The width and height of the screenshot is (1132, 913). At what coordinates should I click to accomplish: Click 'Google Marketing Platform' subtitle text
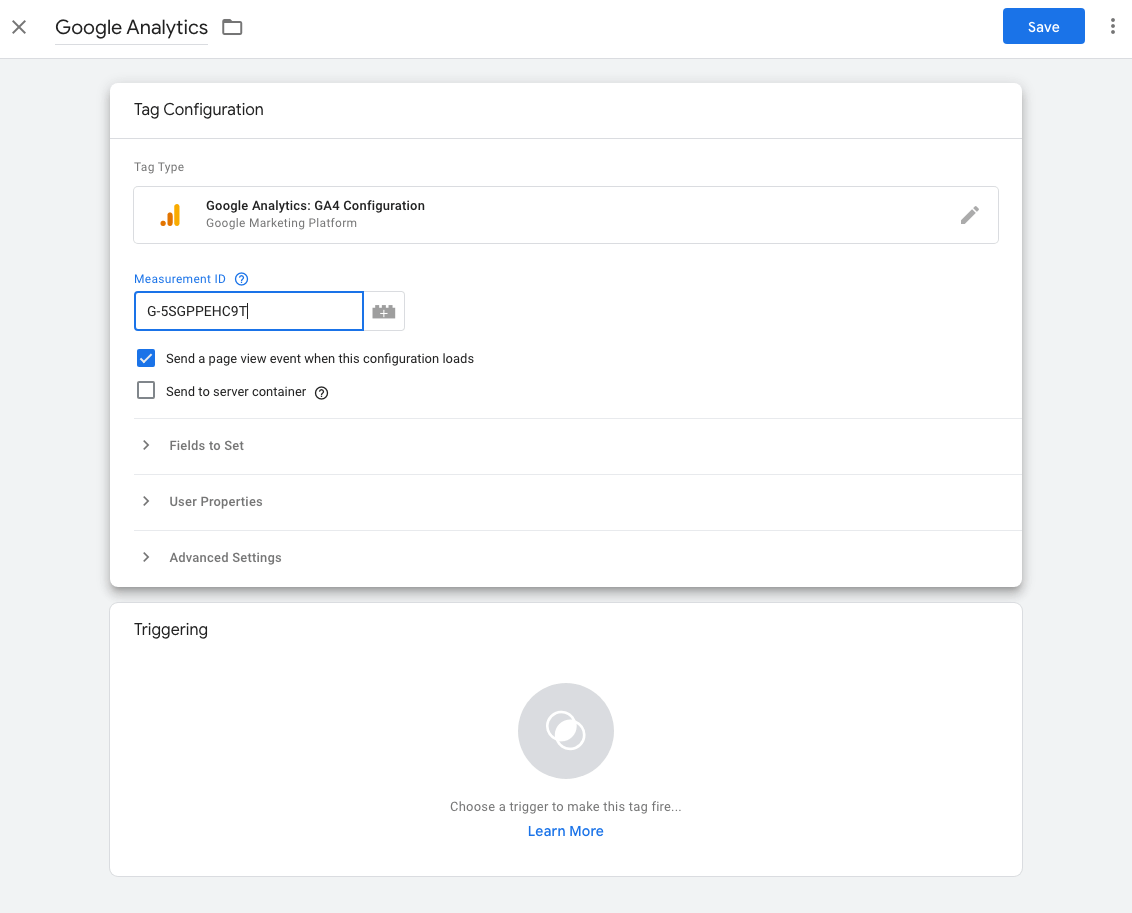pos(282,223)
